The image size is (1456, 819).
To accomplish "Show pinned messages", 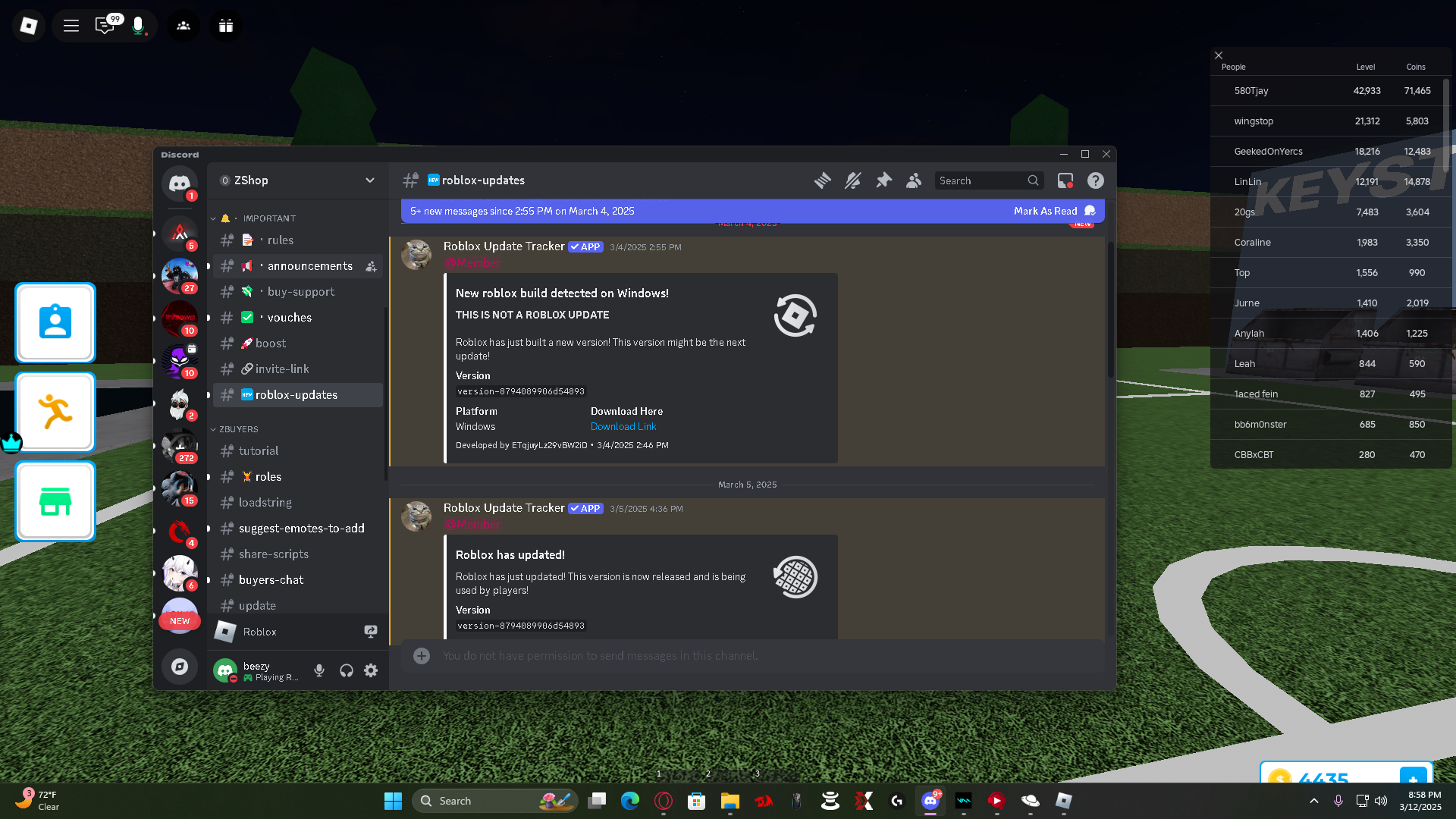I will pyautogui.click(x=883, y=180).
